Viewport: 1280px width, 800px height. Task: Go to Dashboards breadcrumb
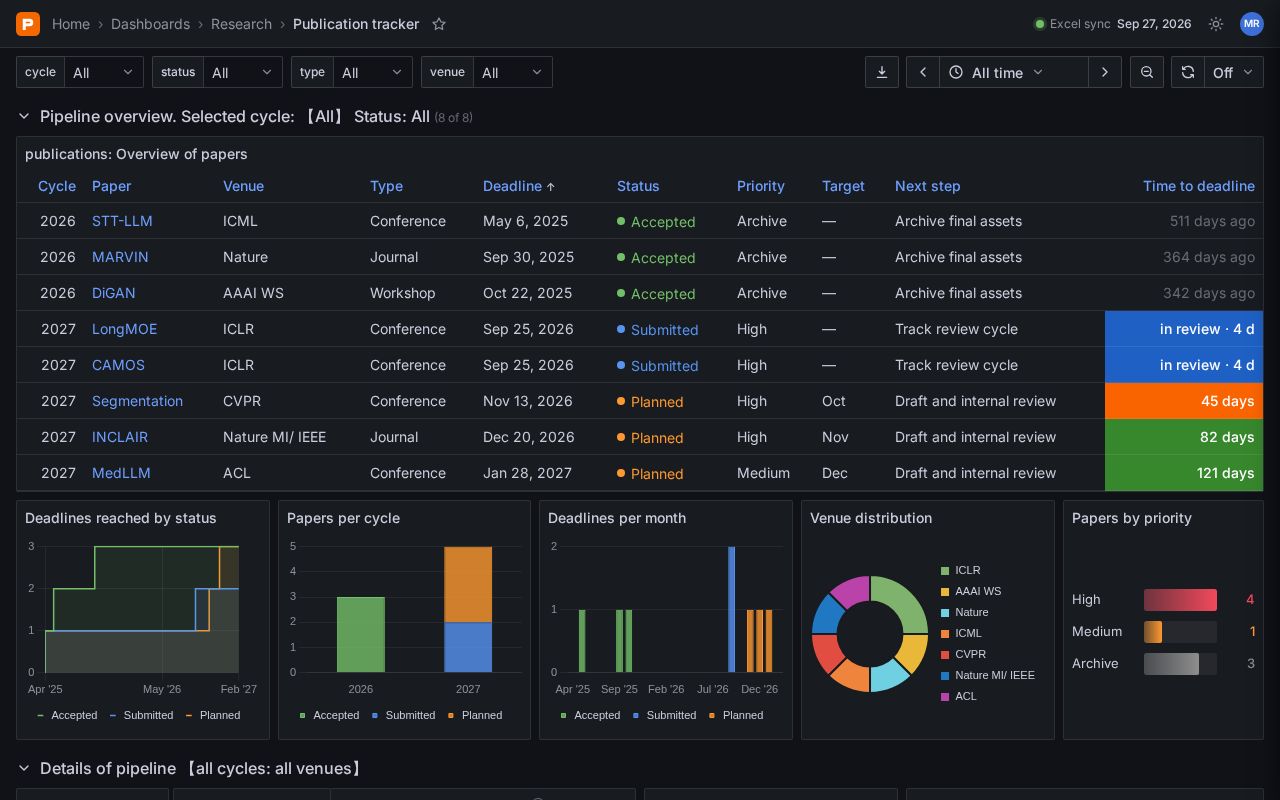coord(150,24)
